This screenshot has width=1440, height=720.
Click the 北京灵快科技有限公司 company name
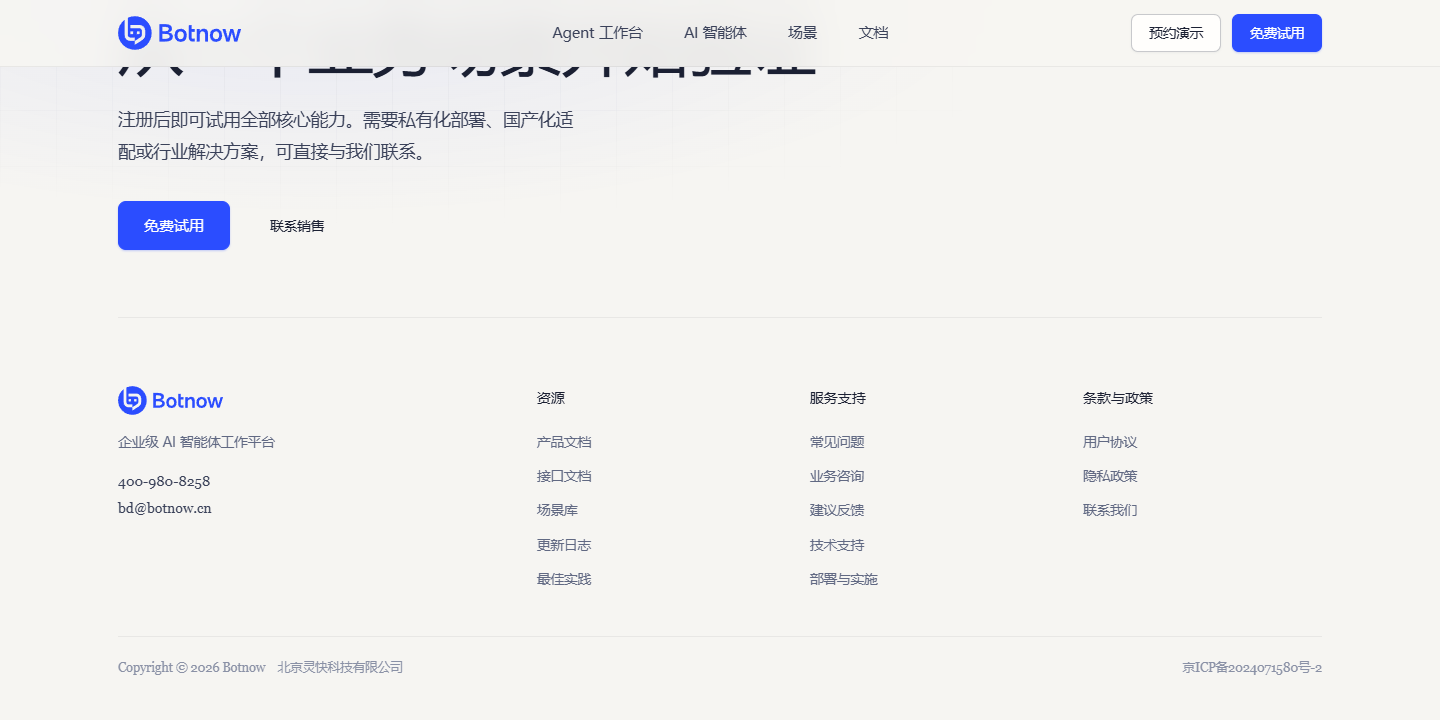340,668
